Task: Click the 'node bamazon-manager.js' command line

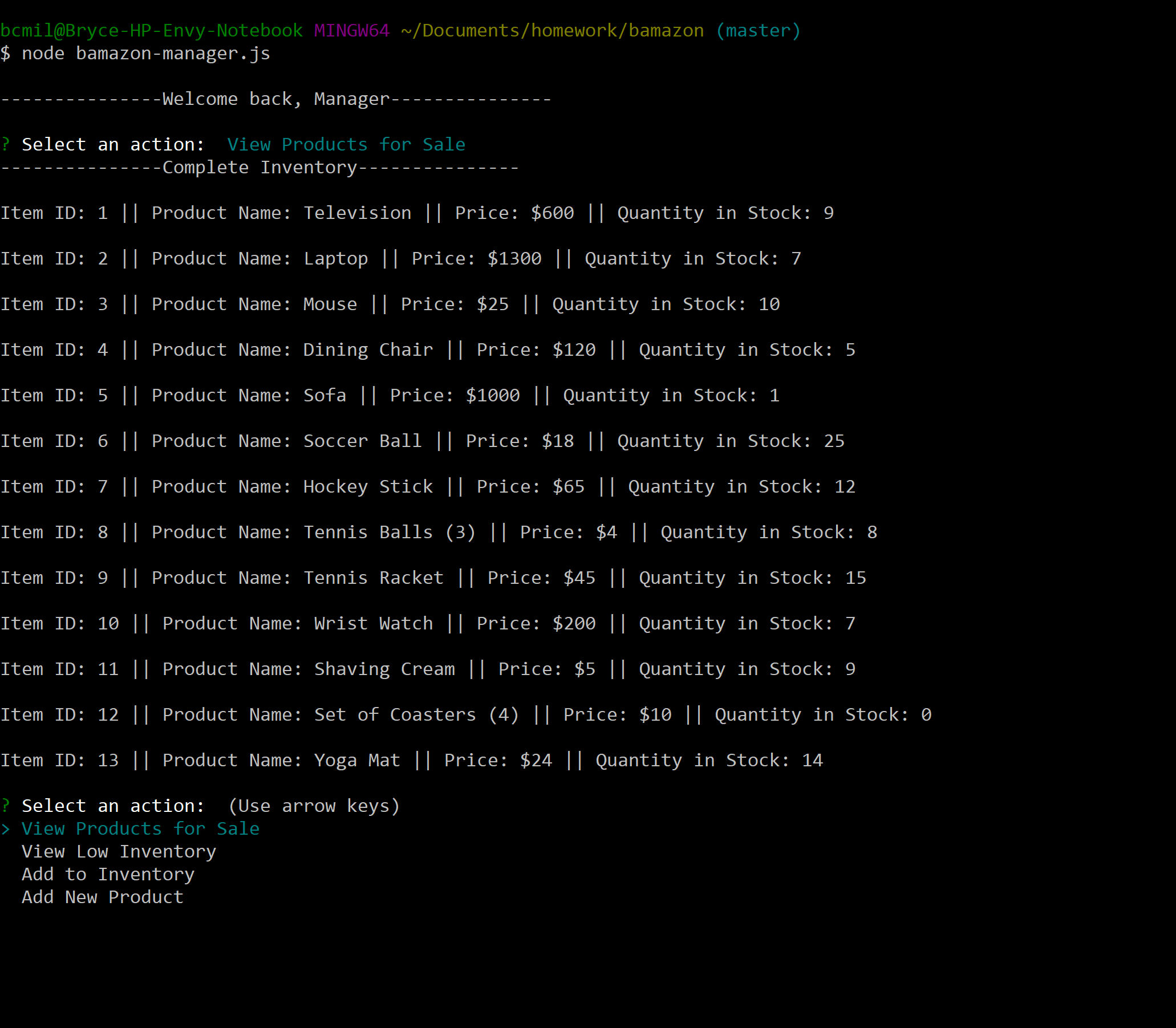Action: (x=146, y=54)
